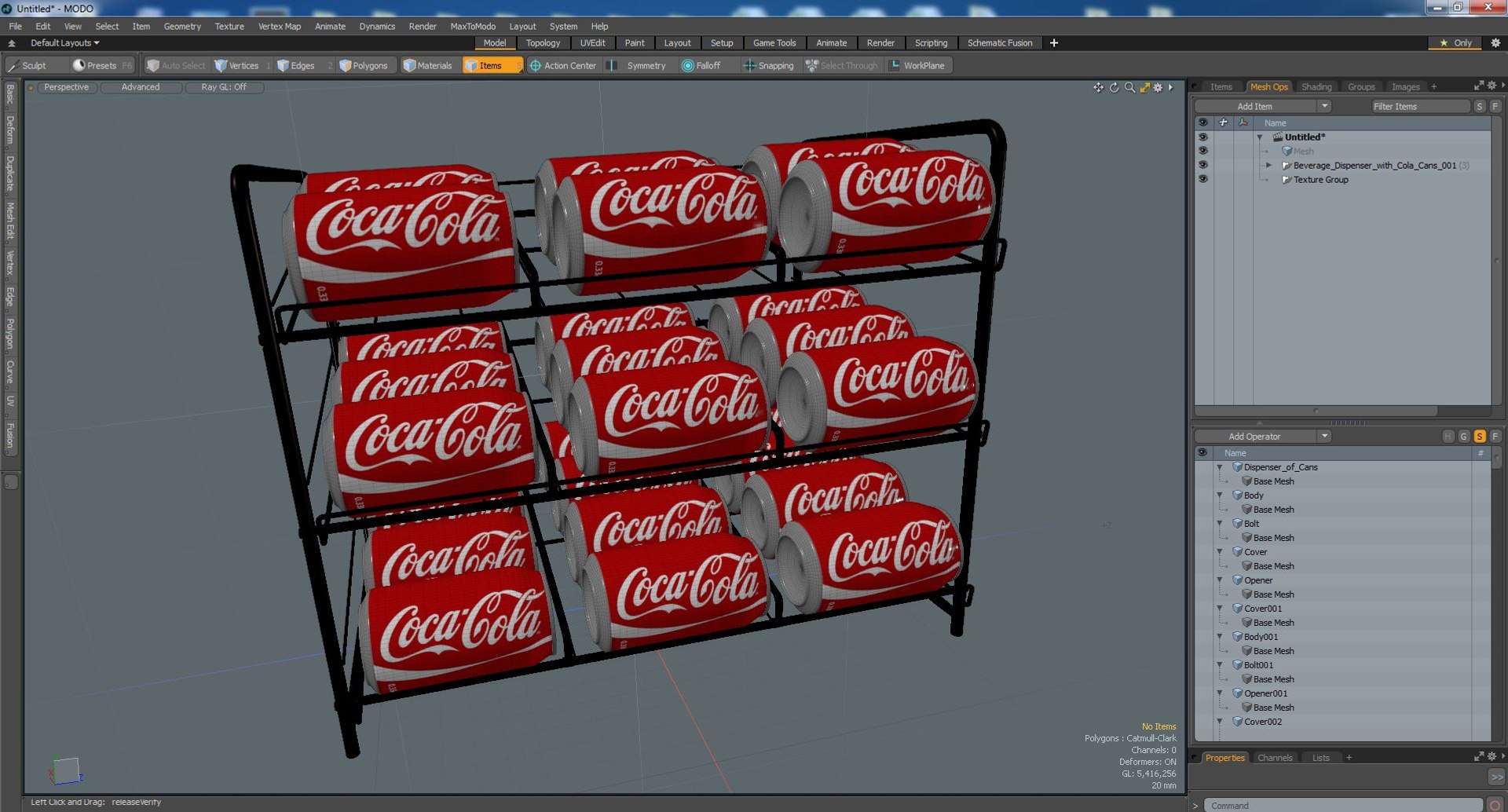1508x812 pixels.
Task: Toggle the H button in operator panel
Action: pyautogui.click(x=1448, y=437)
